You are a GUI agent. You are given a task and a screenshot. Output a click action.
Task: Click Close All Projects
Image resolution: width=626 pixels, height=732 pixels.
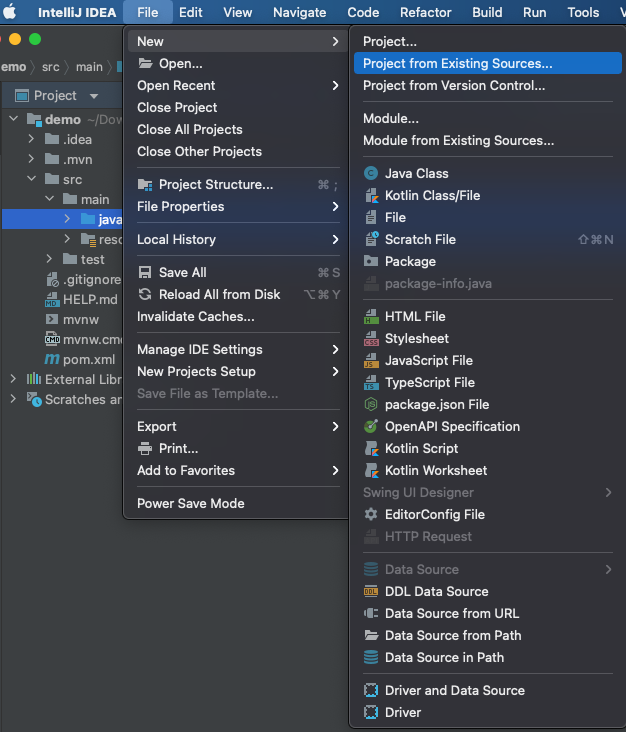[x=238, y=129]
